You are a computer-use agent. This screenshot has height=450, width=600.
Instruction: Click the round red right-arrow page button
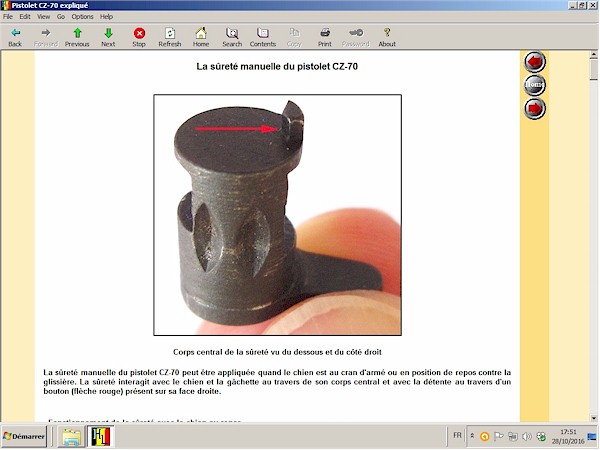coord(535,108)
